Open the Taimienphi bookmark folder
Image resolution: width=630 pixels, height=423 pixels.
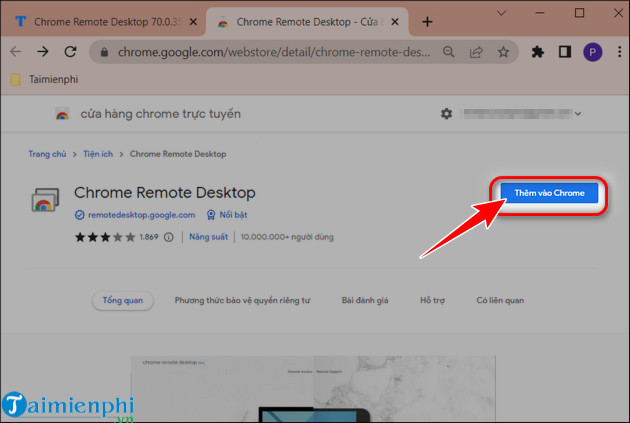click(45, 80)
